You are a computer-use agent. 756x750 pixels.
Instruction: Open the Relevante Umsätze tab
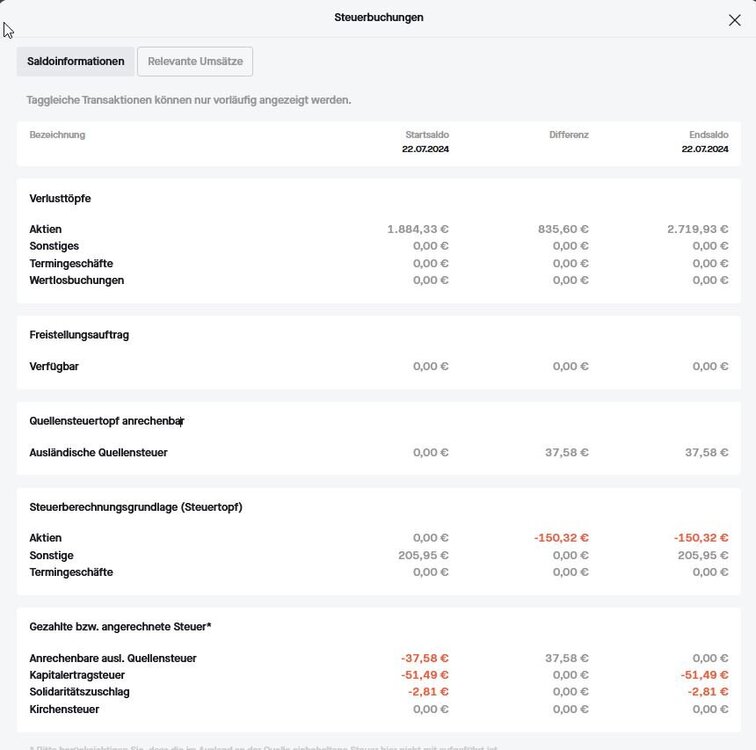pyautogui.click(x=195, y=61)
